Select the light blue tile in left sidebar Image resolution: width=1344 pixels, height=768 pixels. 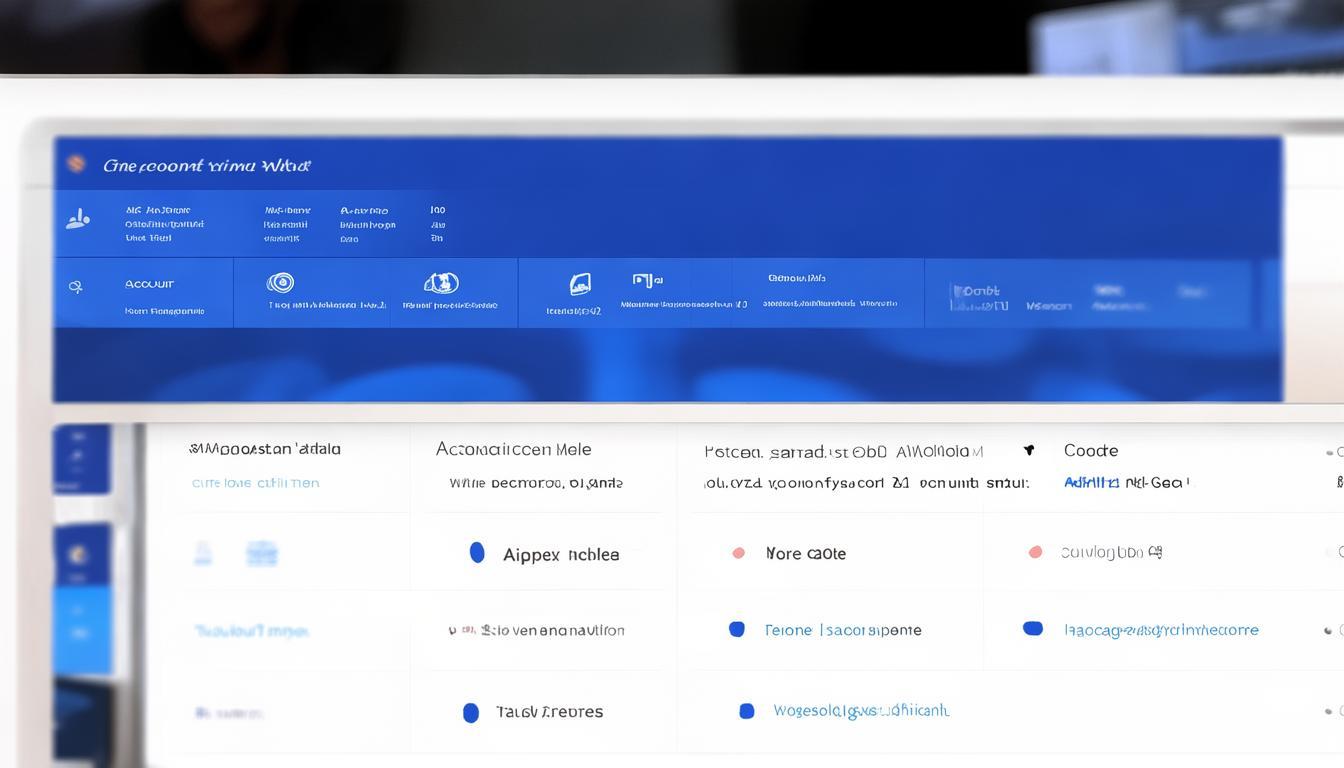(x=82, y=630)
